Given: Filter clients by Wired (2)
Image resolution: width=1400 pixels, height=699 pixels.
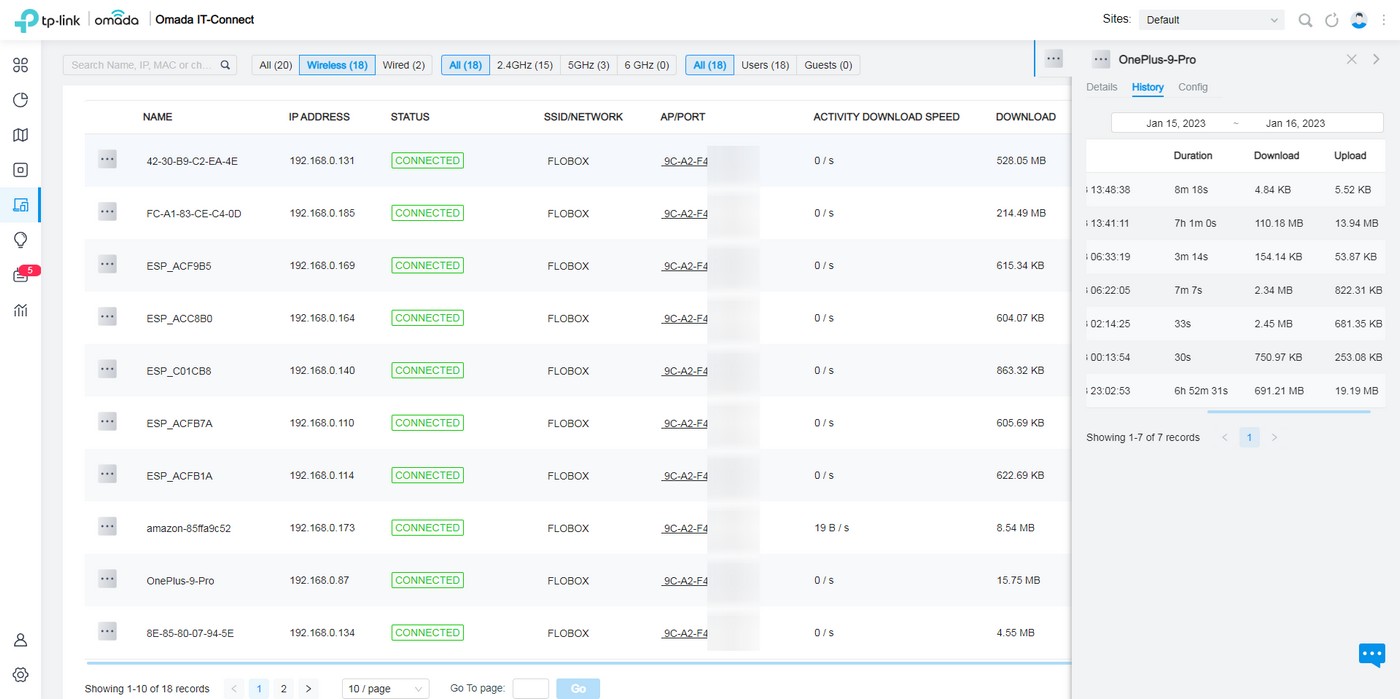Looking at the screenshot, I should tap(404, 65).
